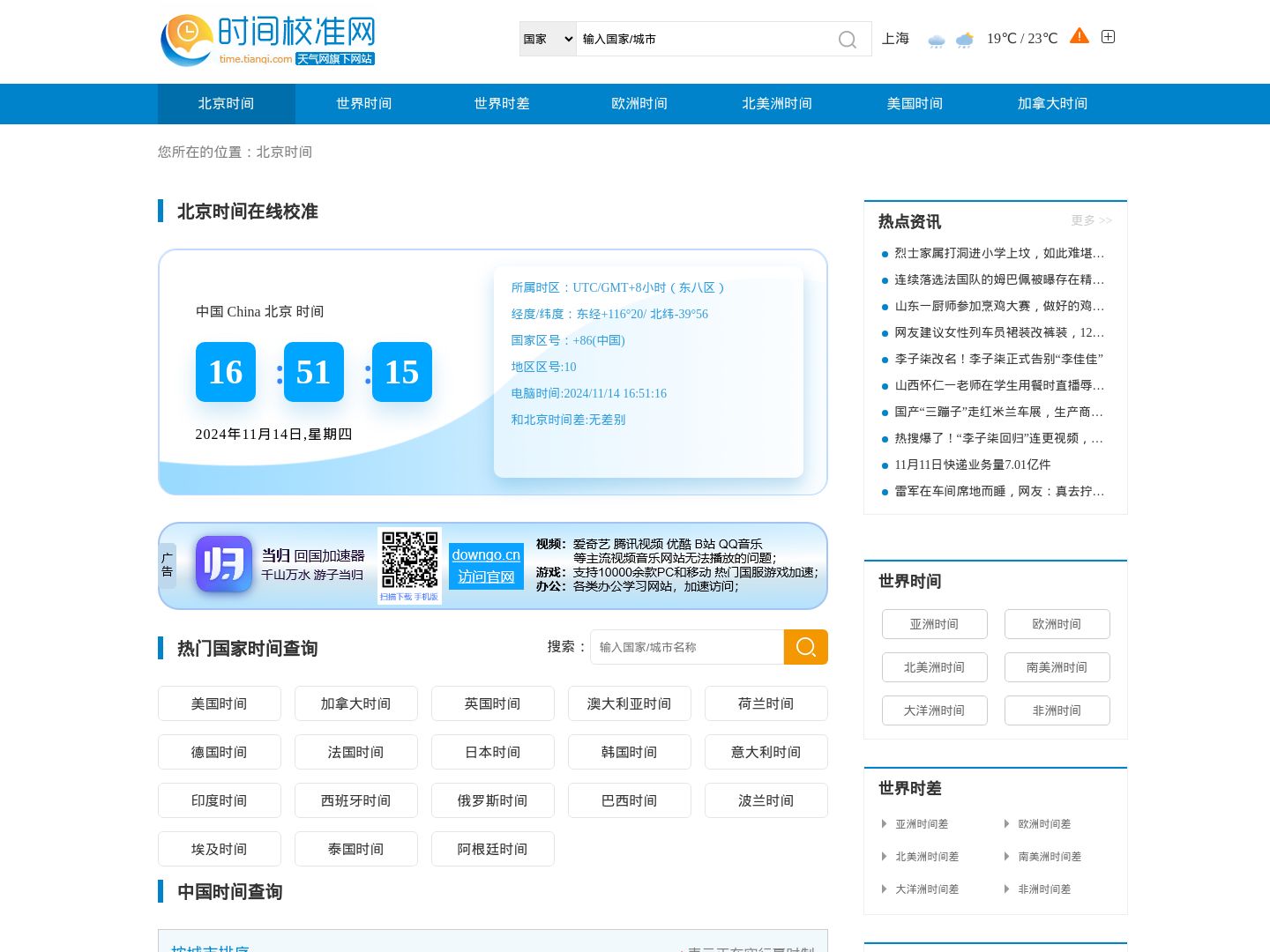Viewport: 1270px width, 952px height.
Task: Open news item 连续落选法国队的姆巴佩
Action: (999, 279)
